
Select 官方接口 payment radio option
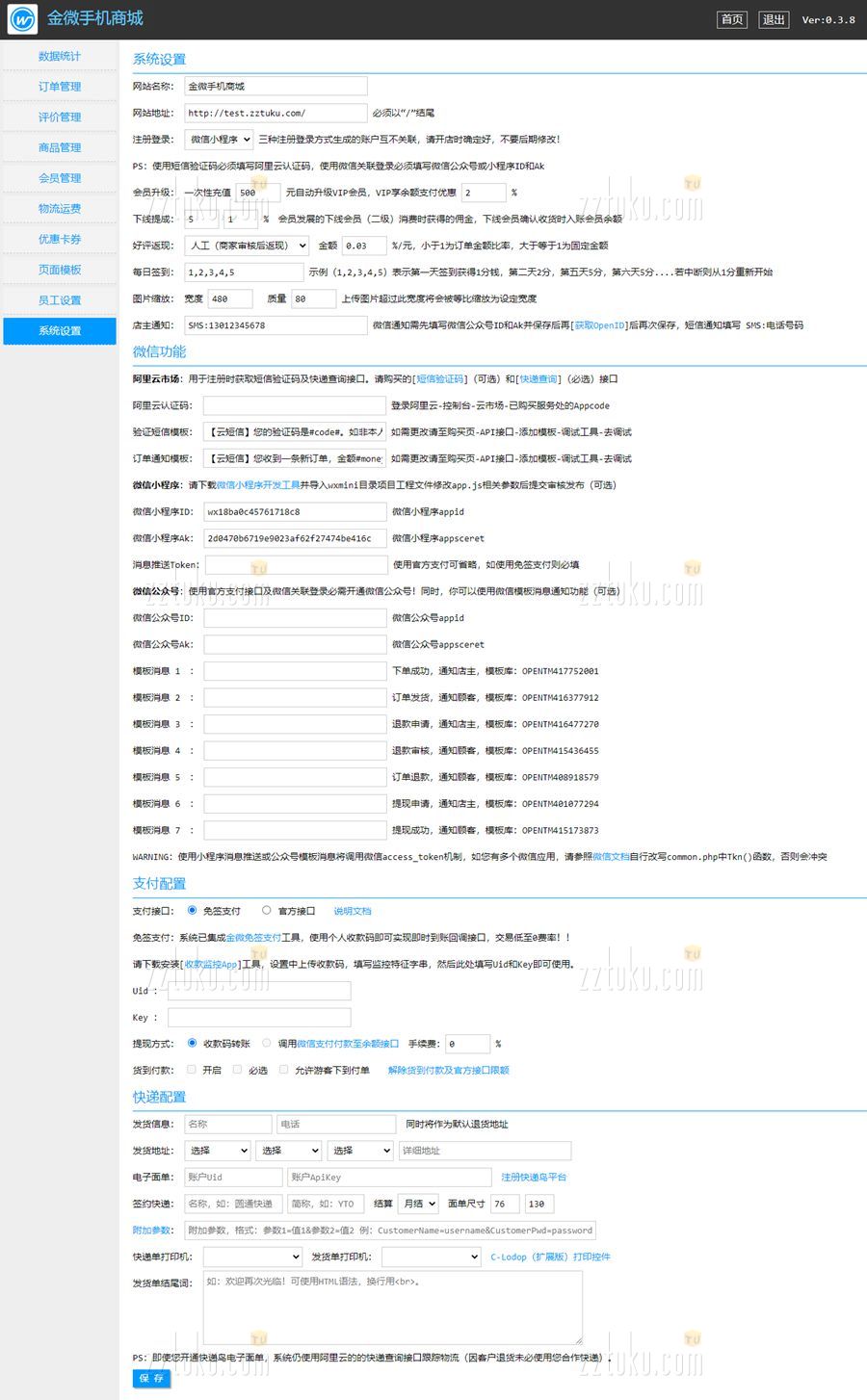click(267, 910)
